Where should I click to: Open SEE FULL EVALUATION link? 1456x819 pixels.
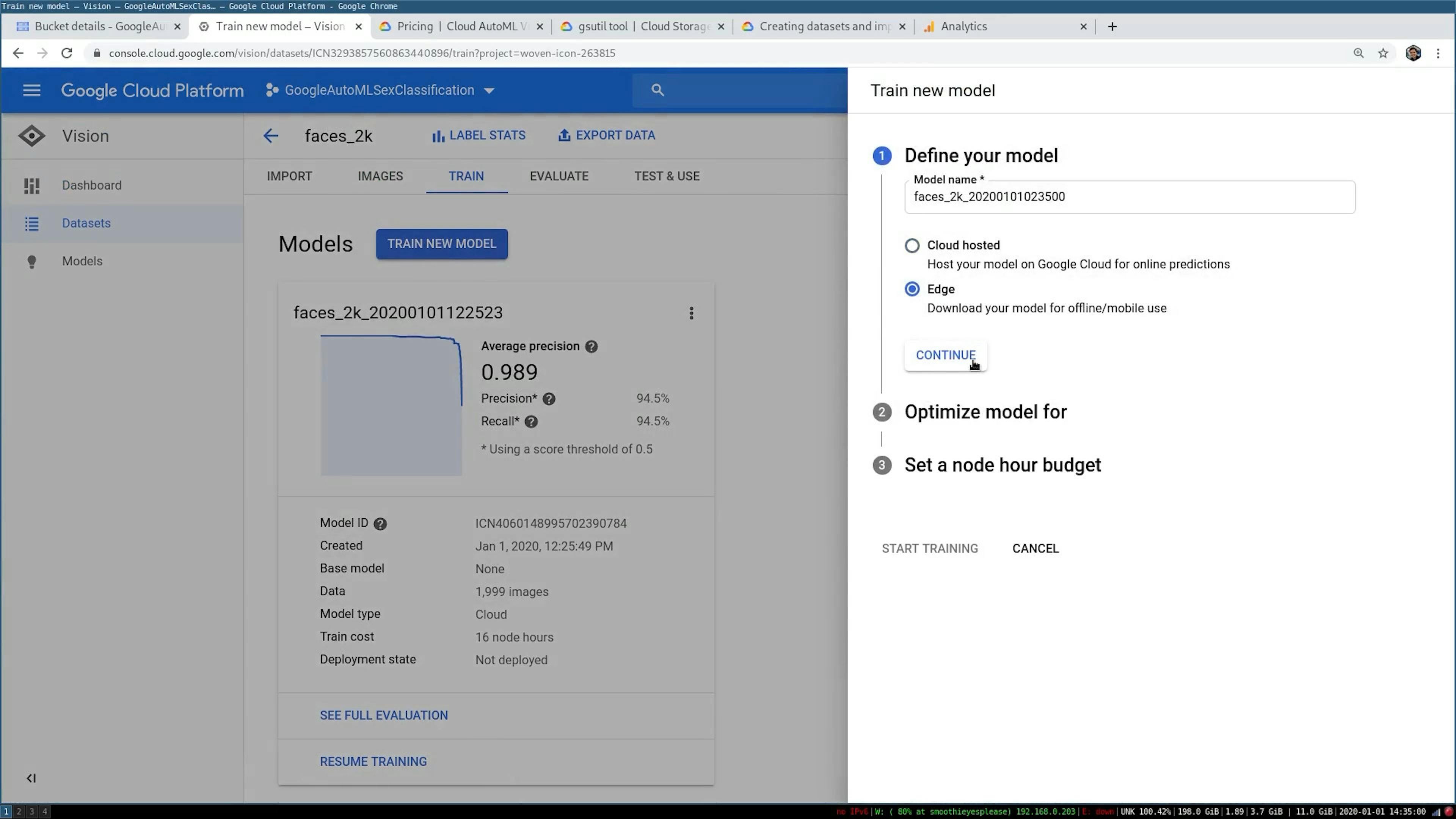coord(384,715)
